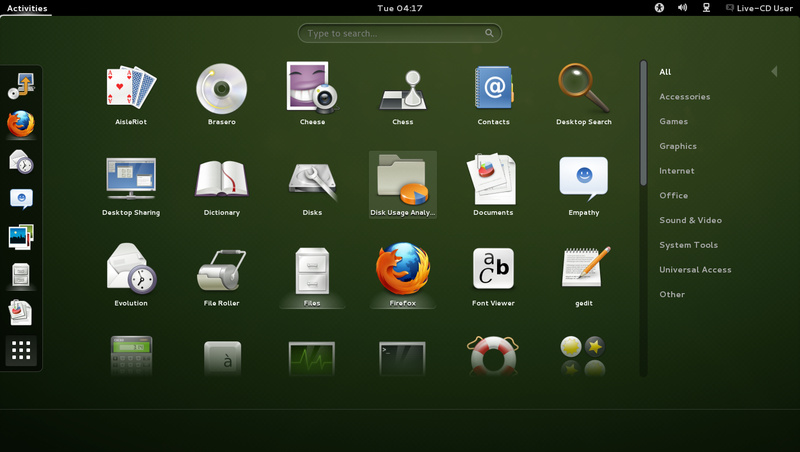Open Documents from the dash
The width and height of the screenshot is (800, 452).
(x=21, y=312)
